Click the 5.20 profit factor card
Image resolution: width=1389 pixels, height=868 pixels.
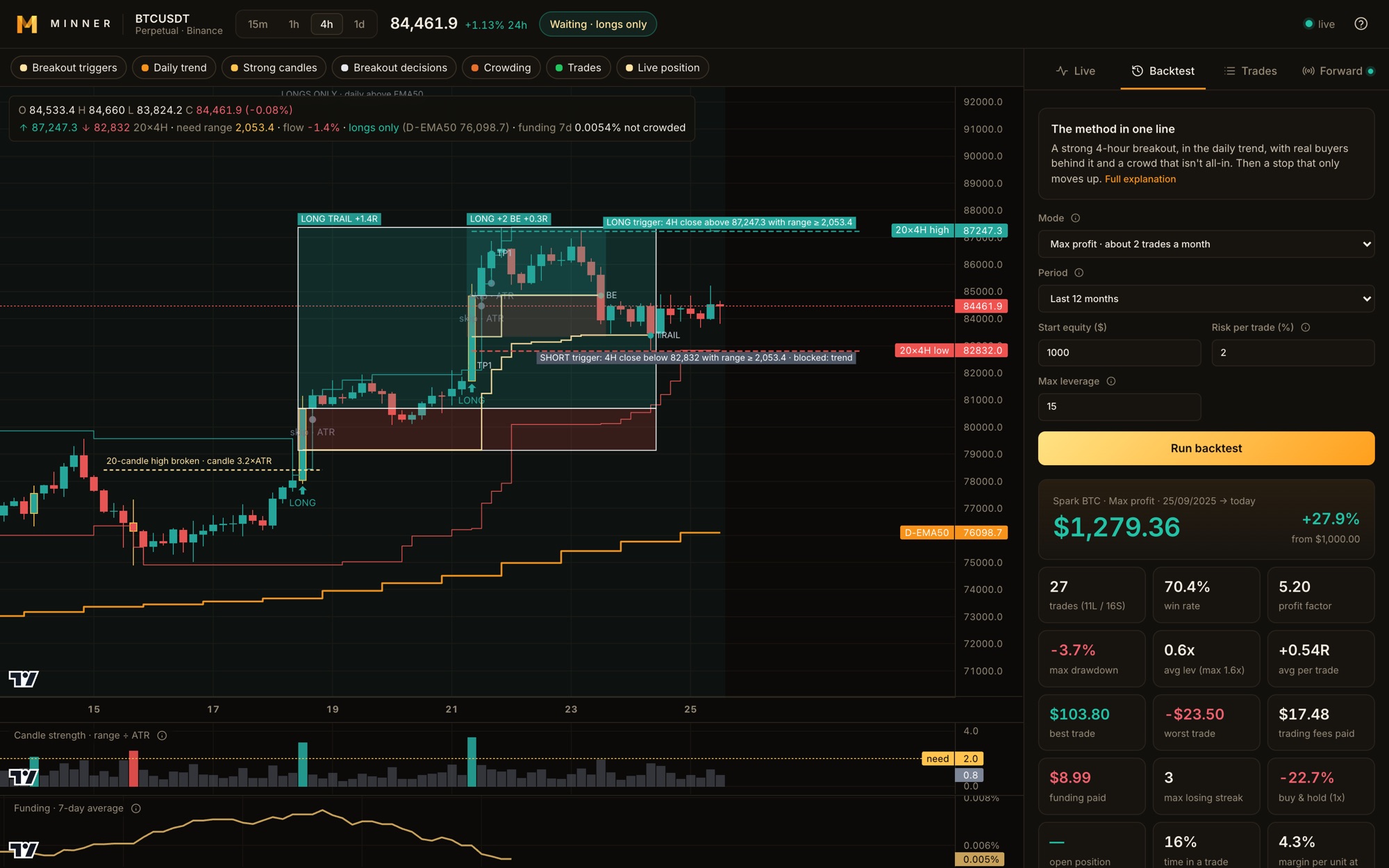[x=1321, y=595]
